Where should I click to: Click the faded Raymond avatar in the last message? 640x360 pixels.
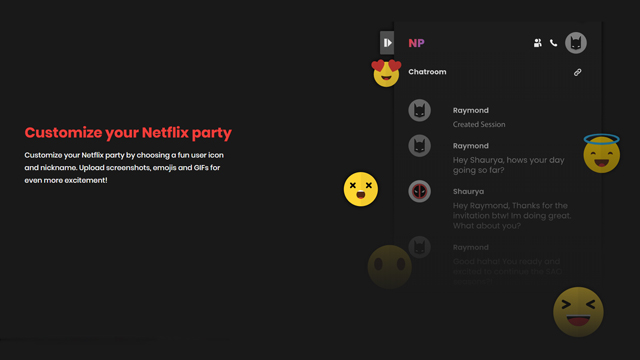pyautogui.click(x=420, y=247)
